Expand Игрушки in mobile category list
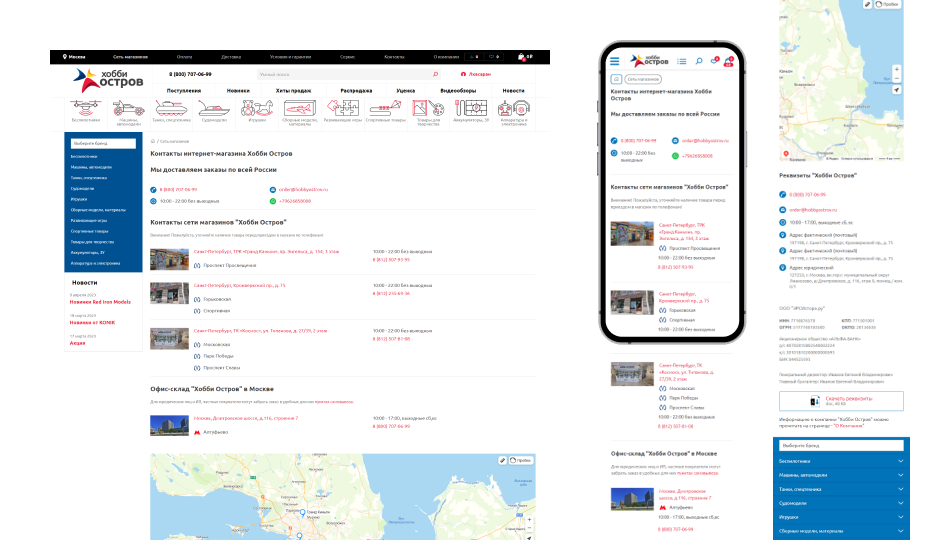Image resolution: width=950 pixels, height=540 pixels. click(x=900, y=517)
